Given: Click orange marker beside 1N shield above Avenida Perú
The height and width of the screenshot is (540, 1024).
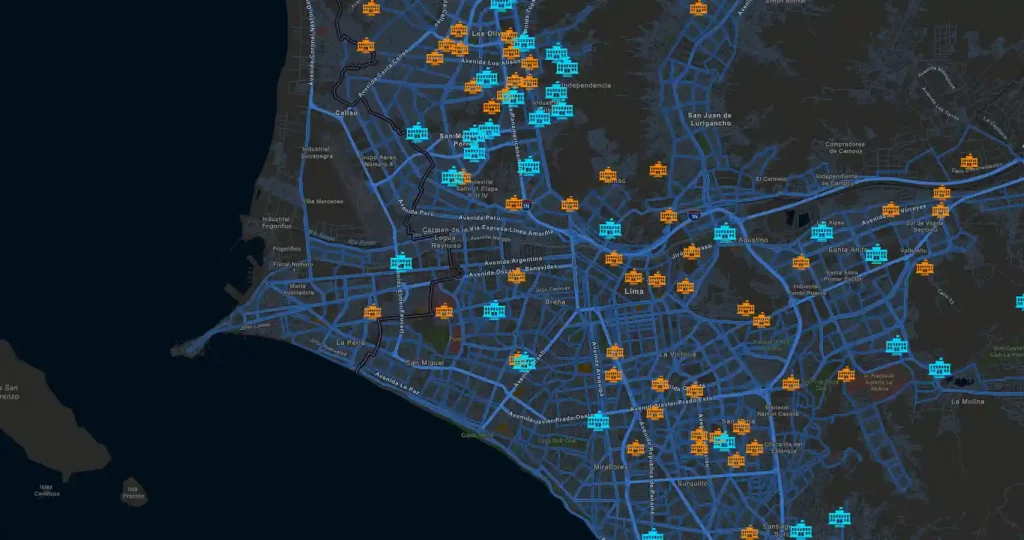Looking at the screenshot, I should 514,203.
